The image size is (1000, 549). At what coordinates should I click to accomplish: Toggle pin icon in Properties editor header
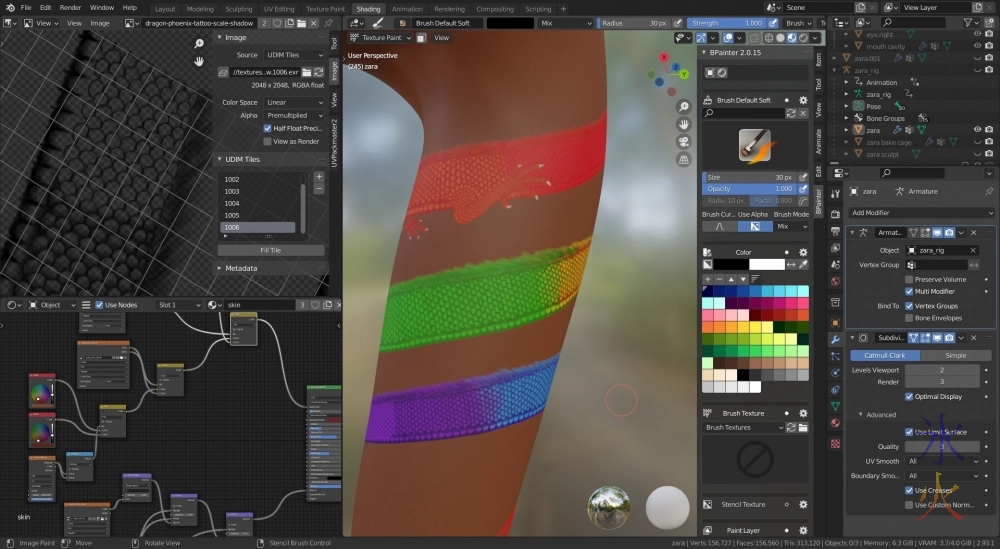(x=988, y=191)
